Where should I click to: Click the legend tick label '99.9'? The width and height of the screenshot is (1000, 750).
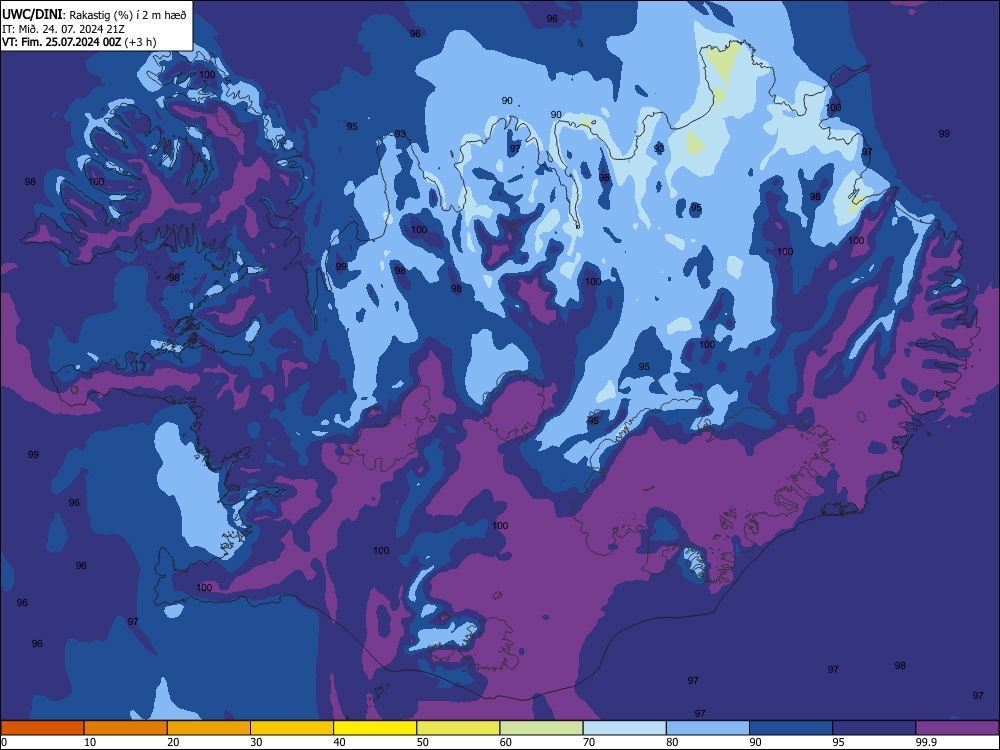click(x=925, y=742)
